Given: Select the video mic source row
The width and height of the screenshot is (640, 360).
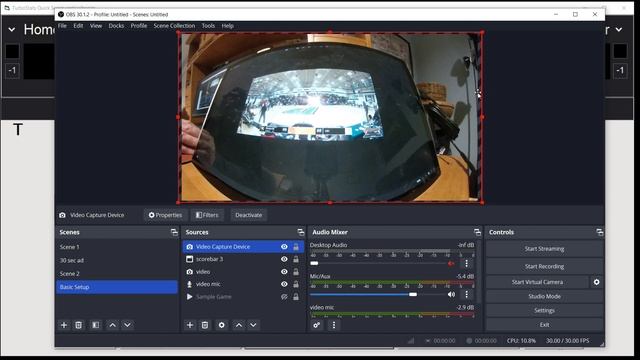Looking at the screenshot, I should 243,284.
